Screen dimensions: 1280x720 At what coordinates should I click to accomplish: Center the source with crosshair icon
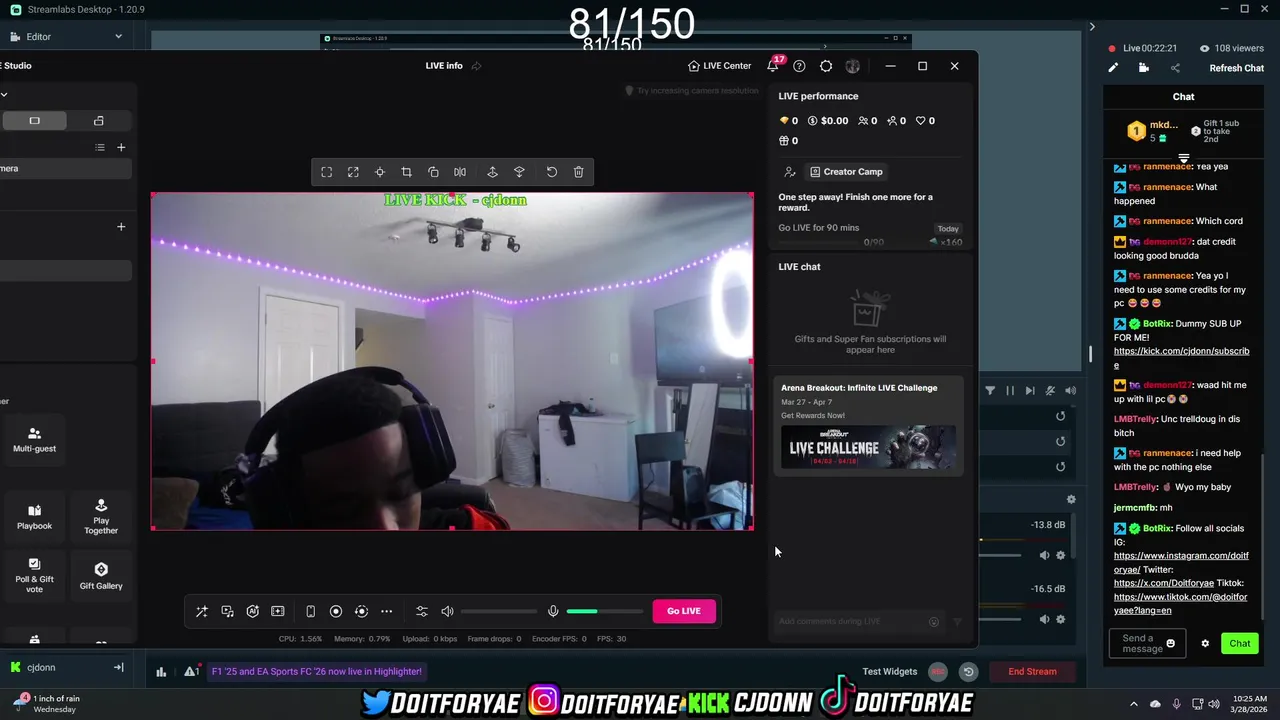(380, 172)
